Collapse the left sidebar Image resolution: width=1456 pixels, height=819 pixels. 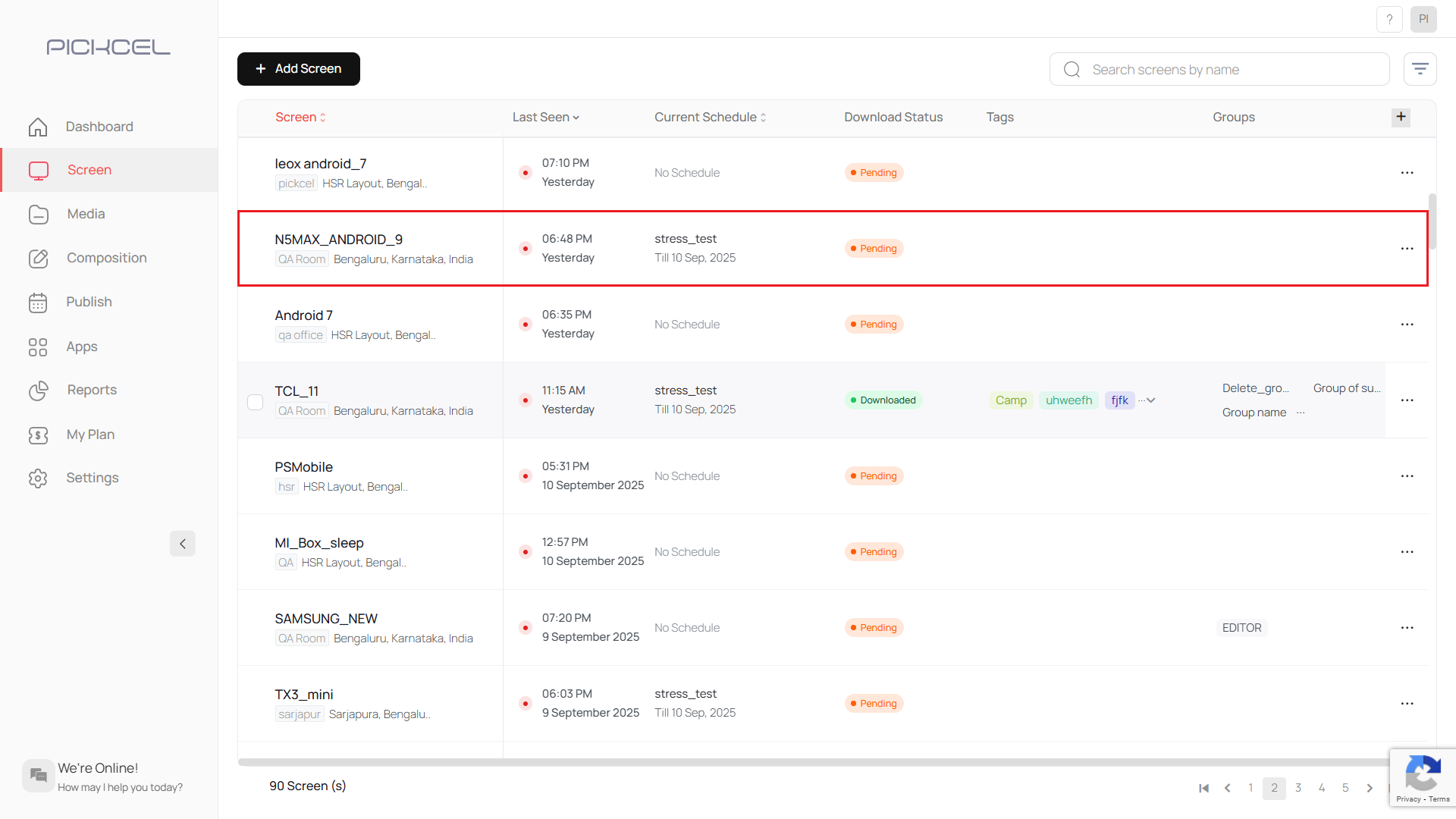[183, 544]
